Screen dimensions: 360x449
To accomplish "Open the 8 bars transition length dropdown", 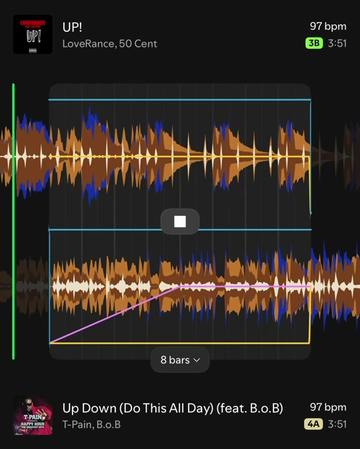I will point(180,360).
